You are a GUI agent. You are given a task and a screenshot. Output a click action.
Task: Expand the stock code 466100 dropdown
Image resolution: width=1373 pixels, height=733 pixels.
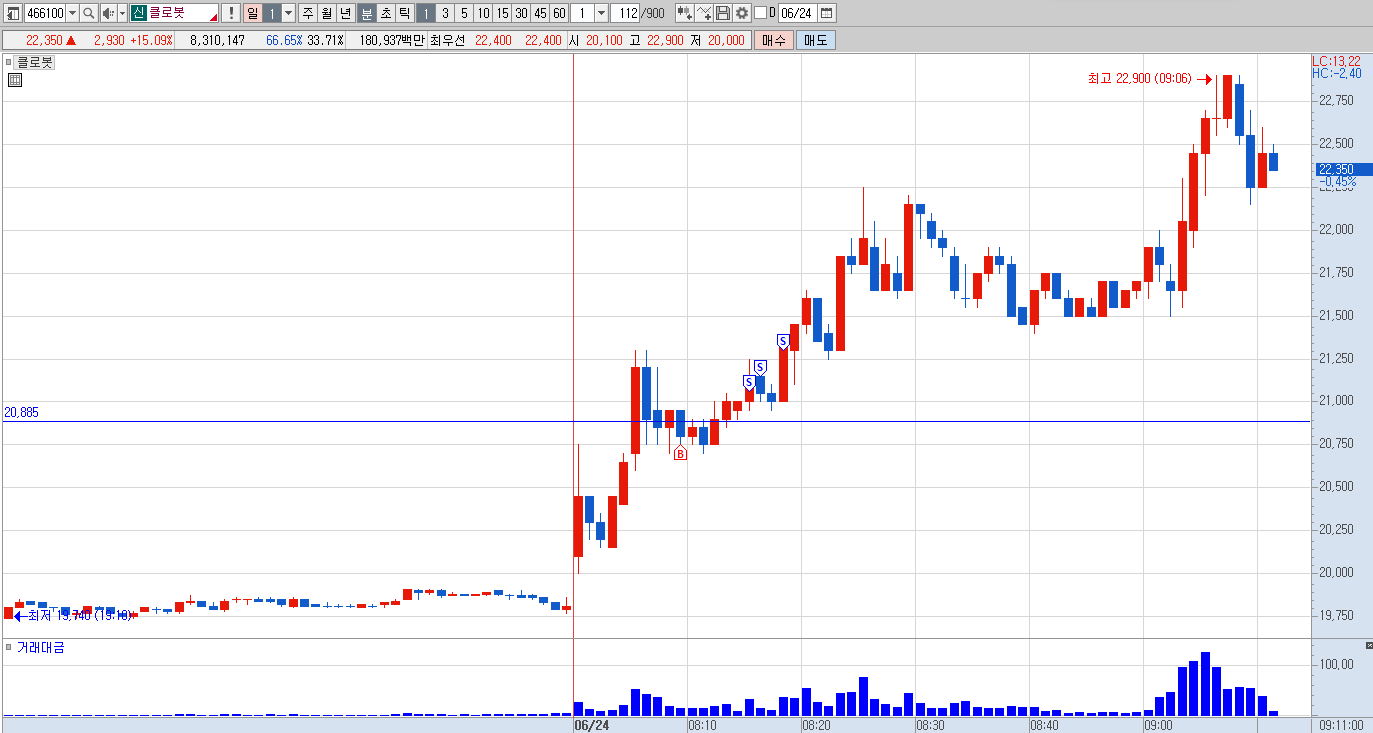pos(72,13)
